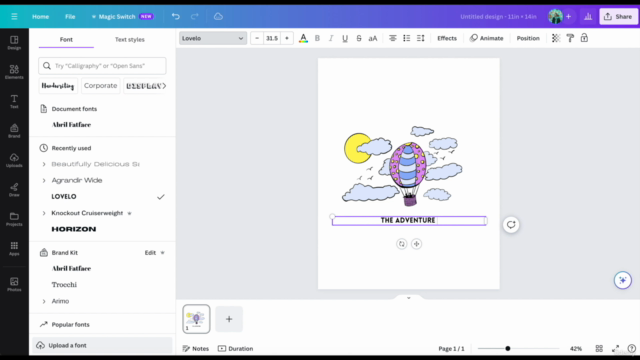Open the Brand sidebar panel
The height and width of the screenshot is (360, 640).
point(14,131)
